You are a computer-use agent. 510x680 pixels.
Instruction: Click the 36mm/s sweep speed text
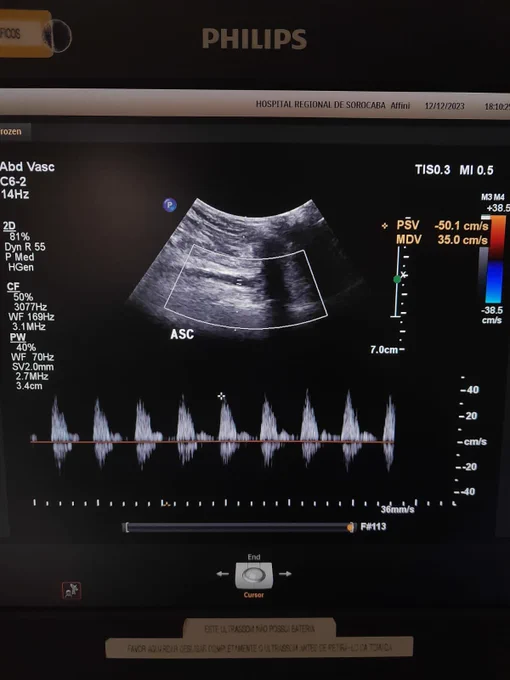tap(397, 509)
